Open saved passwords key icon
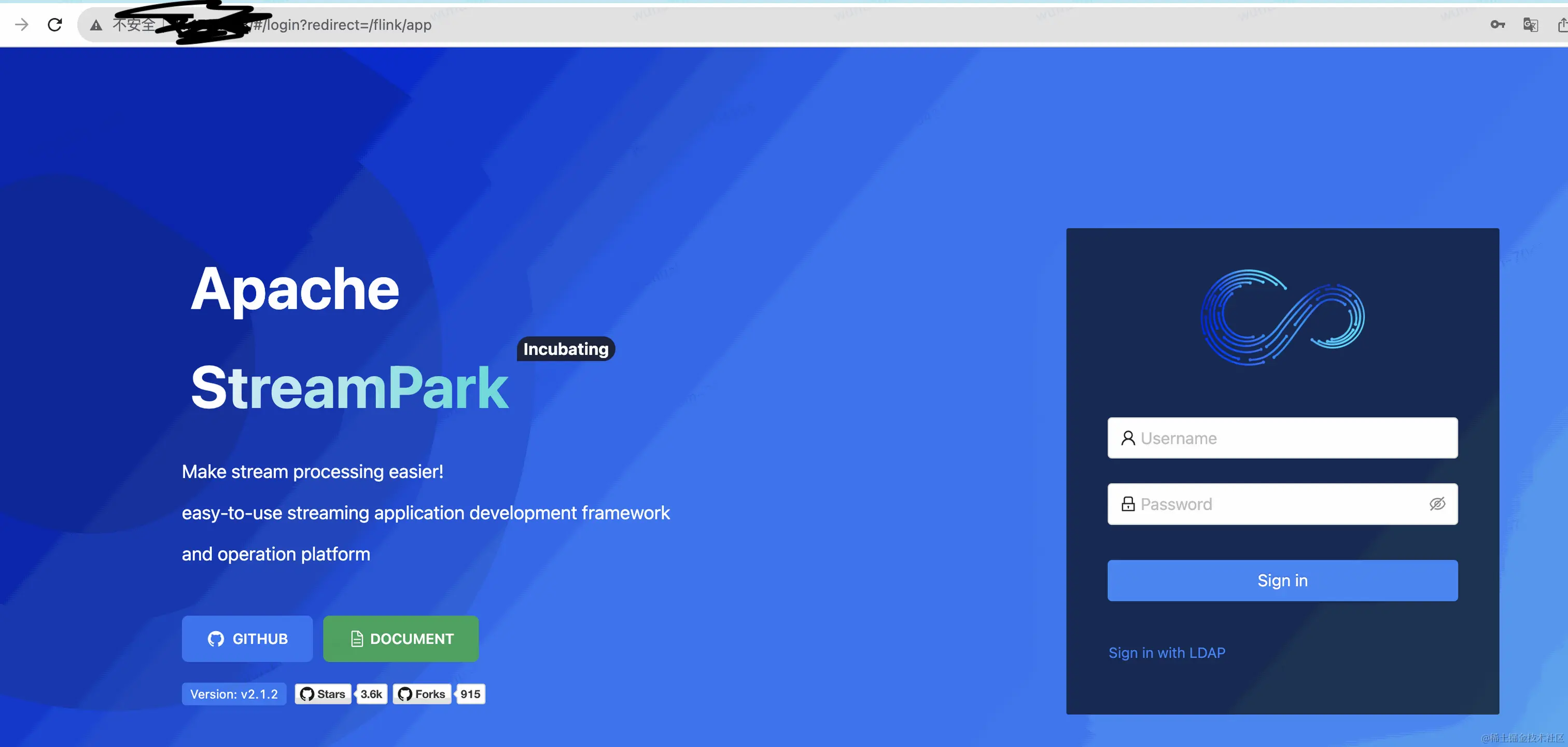 [1497, 24]
